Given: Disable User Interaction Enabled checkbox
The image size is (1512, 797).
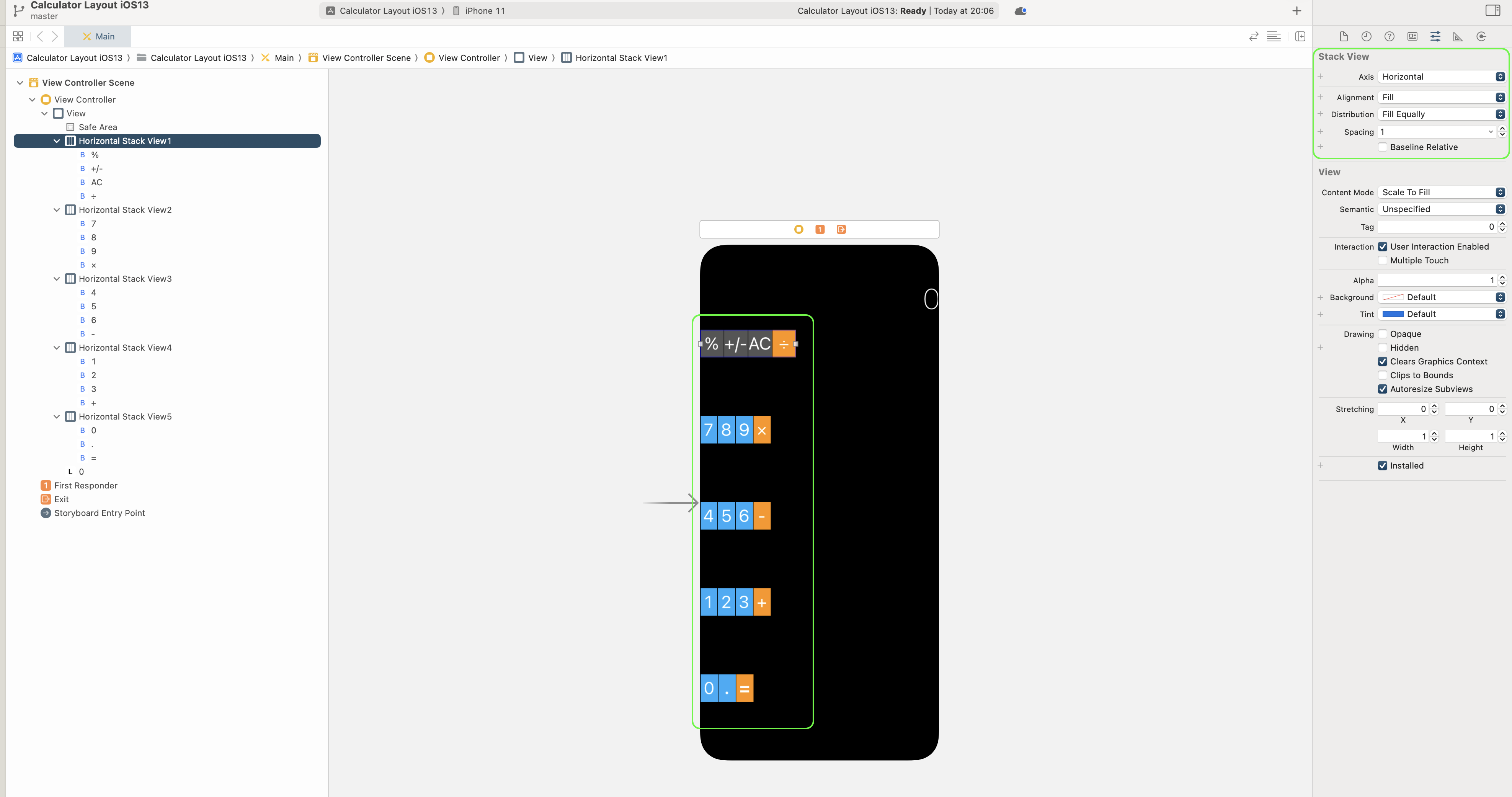Looking at the screenshot, I should (x=1382, y=247).
